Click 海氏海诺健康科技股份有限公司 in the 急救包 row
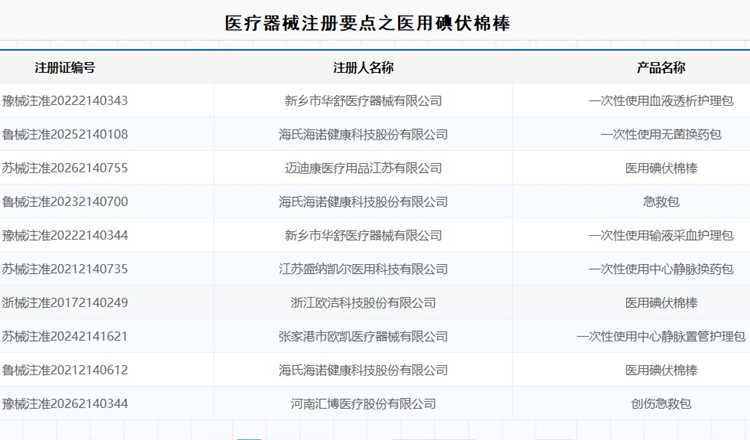 click(x=364, y=202)
